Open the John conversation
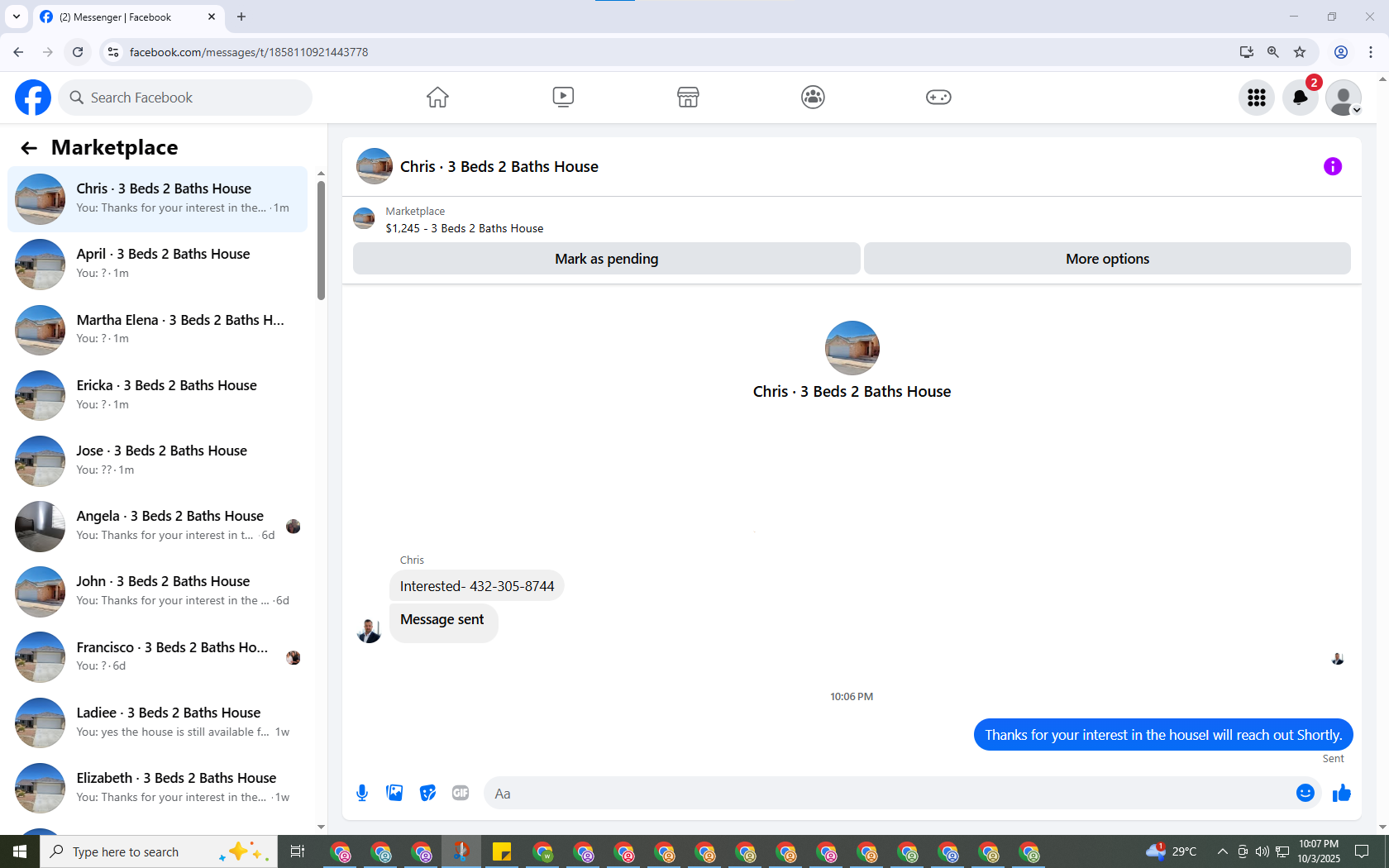 coord(157,592)
